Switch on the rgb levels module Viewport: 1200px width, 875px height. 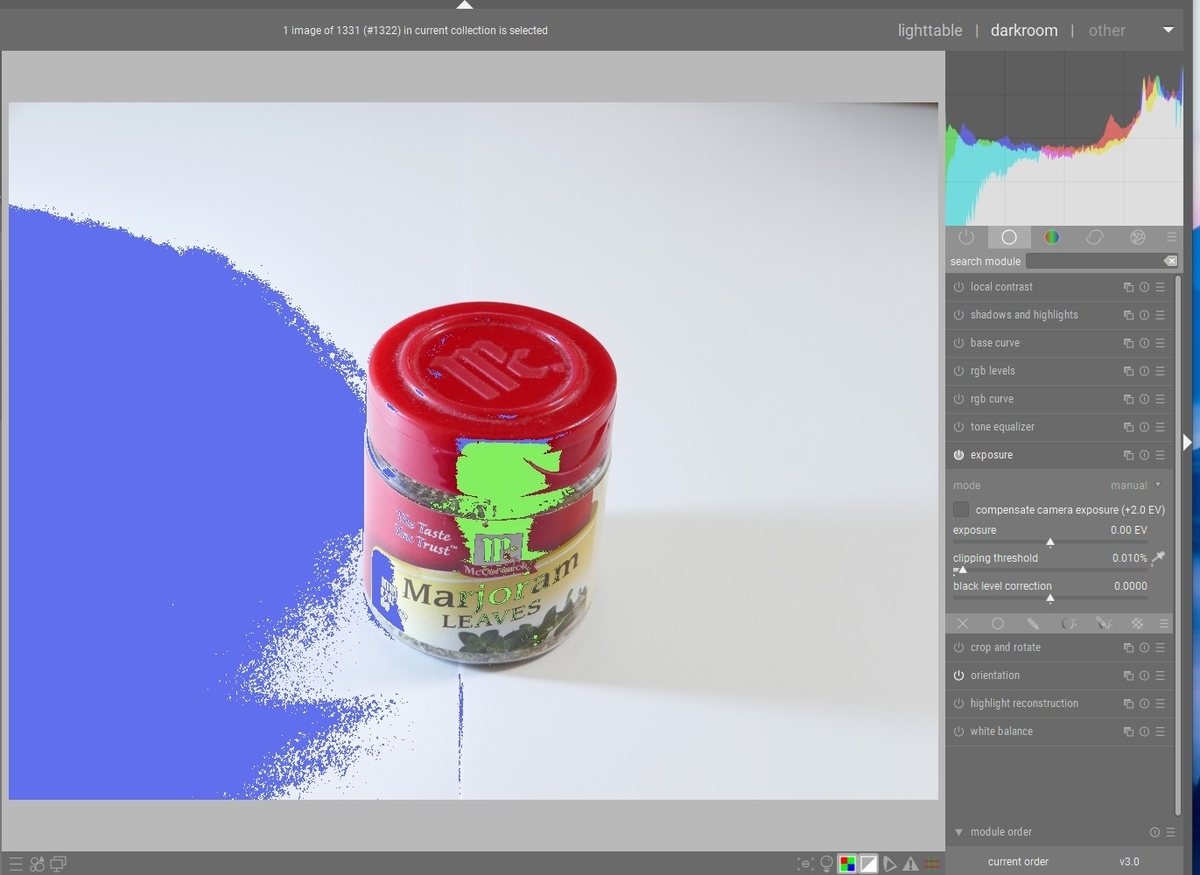pyautogui.click(x=959, y=371)
